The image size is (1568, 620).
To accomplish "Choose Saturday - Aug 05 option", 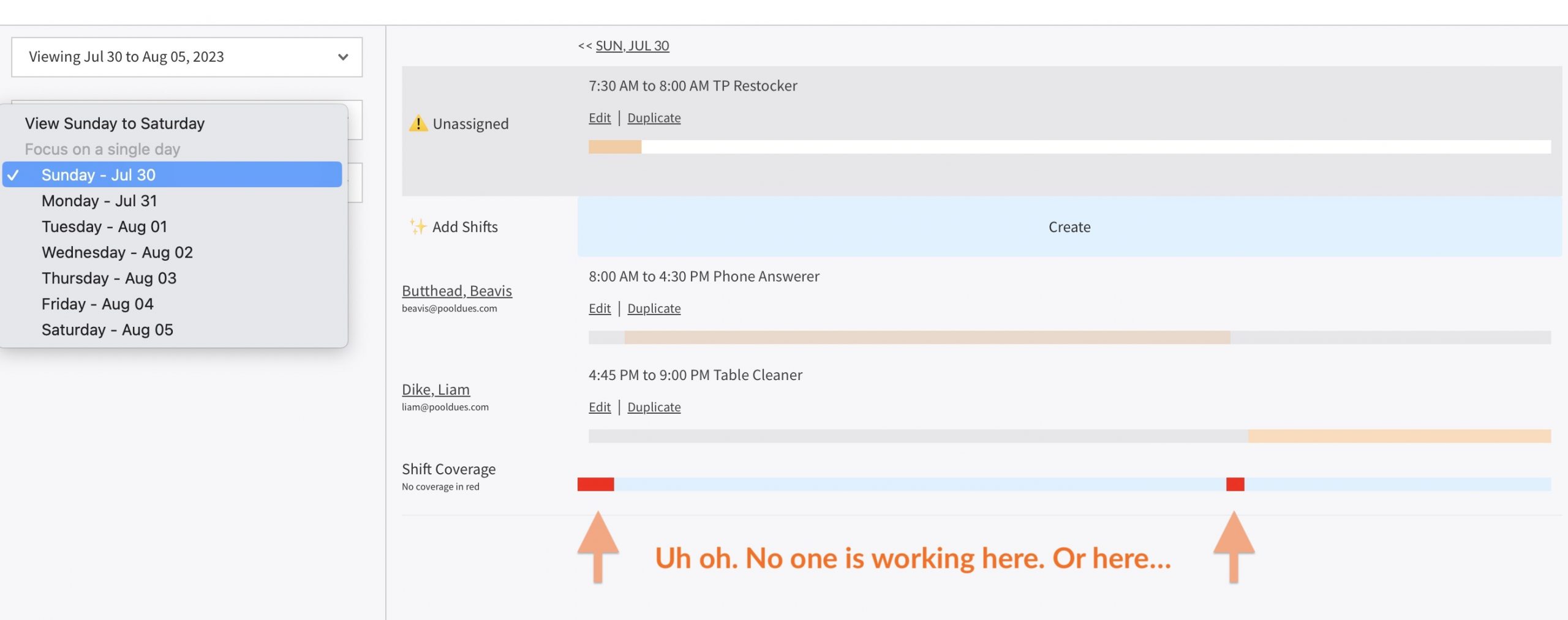I will click(x=107, y=329).
